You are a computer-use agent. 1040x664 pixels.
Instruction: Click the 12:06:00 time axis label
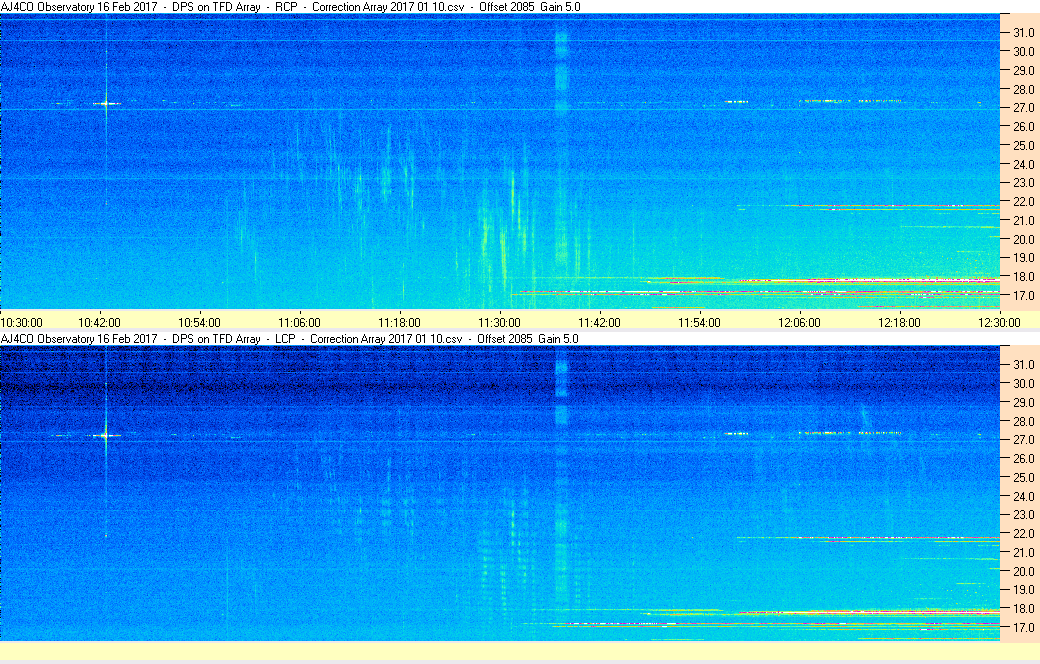pyautogui.click(x=799, y=323)
